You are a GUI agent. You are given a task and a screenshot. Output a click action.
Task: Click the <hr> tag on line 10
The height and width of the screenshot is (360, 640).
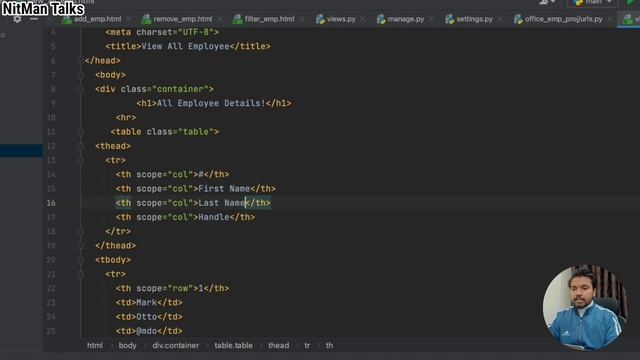pos(126,118)
